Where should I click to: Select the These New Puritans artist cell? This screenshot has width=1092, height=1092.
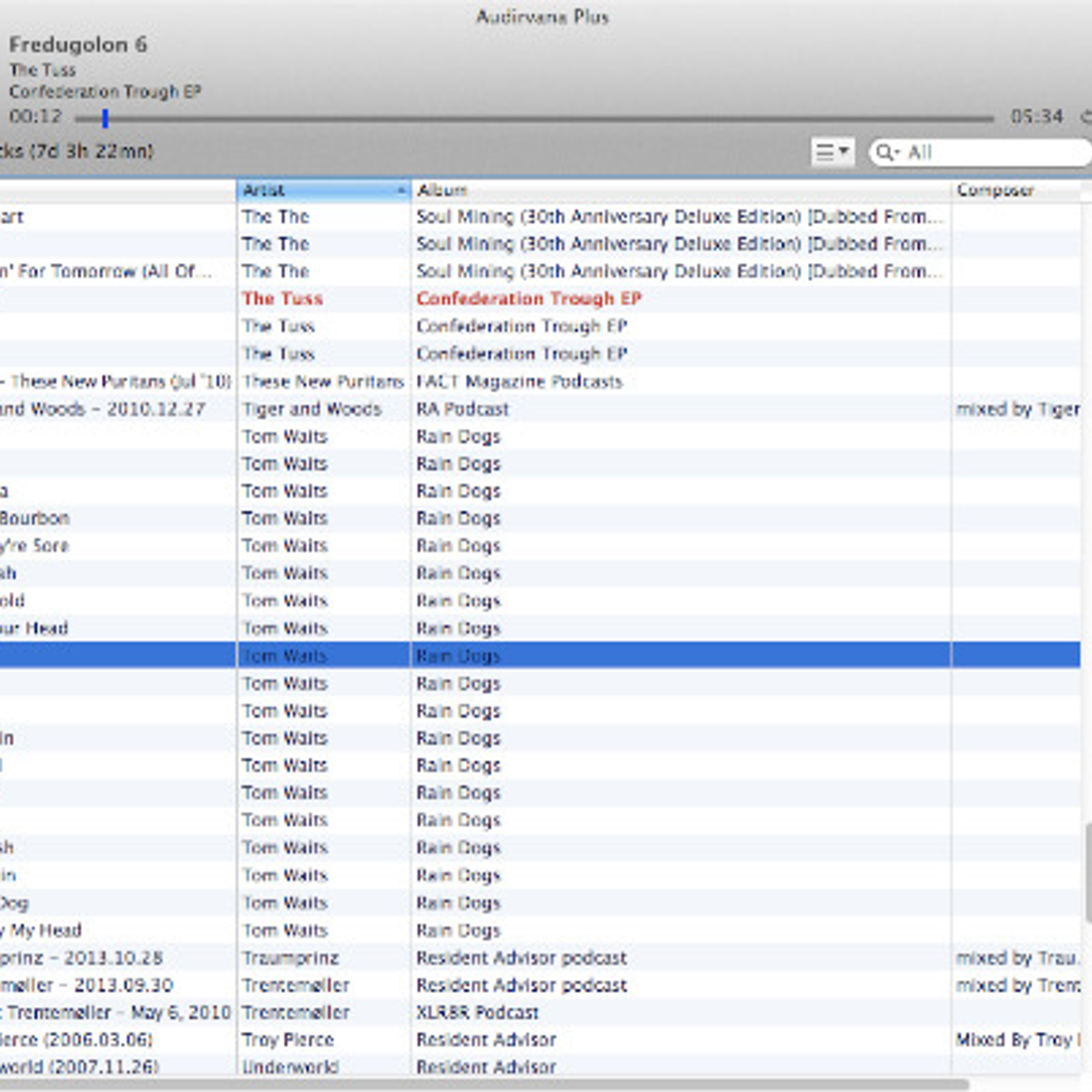(x=323, y=381)
